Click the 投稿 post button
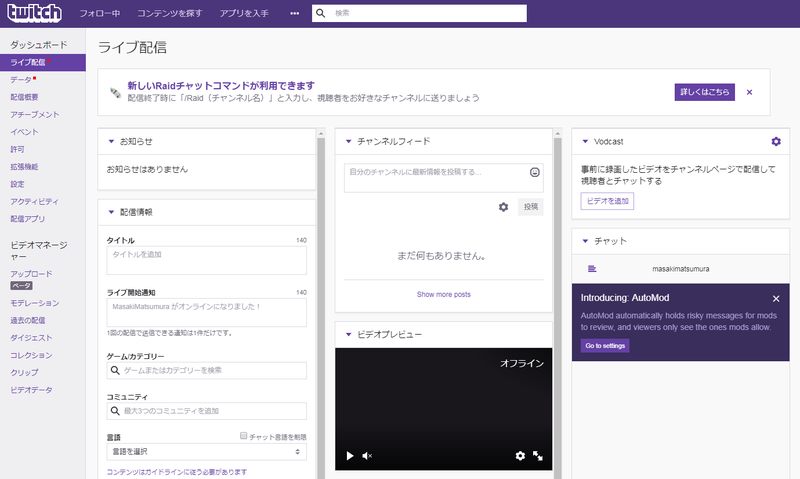Screen dimensions: 800x479 coord(531,207)
